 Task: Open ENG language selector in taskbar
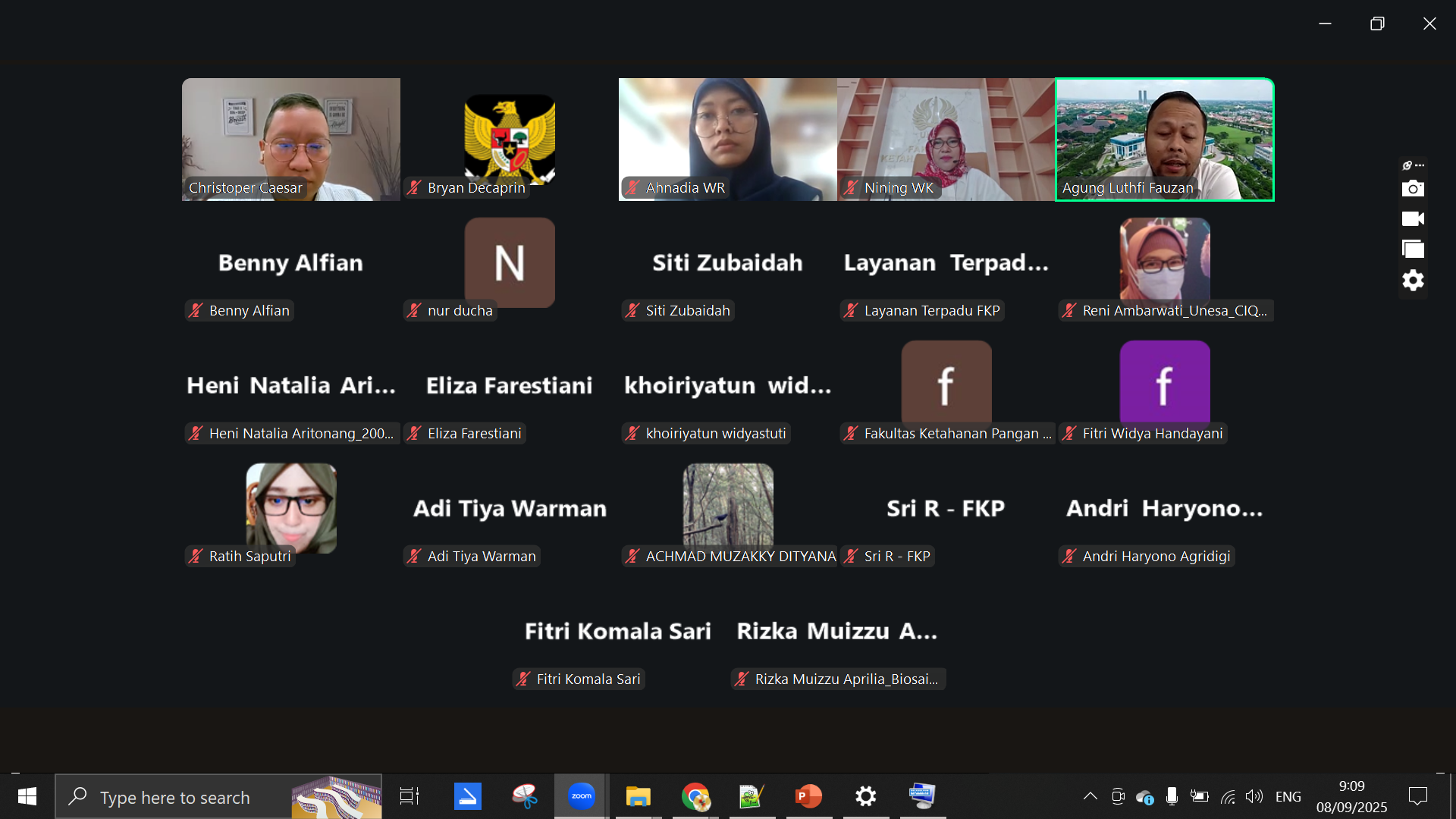pyautogui.click(x=1288, y=796)
